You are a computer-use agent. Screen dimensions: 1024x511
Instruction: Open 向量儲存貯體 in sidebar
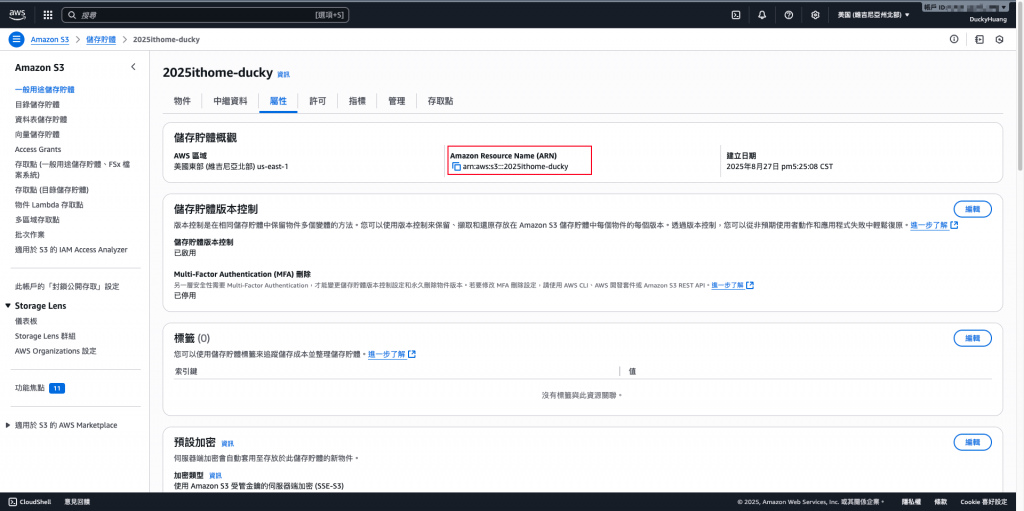37,135
